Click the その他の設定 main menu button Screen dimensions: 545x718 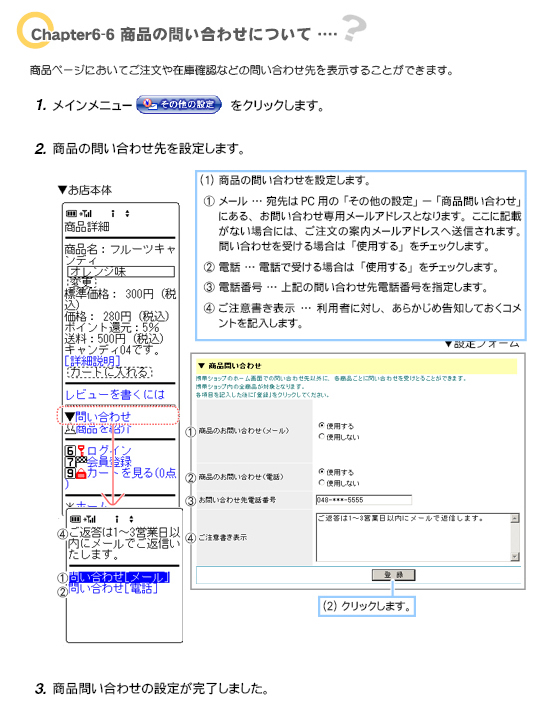click(179, 104)
